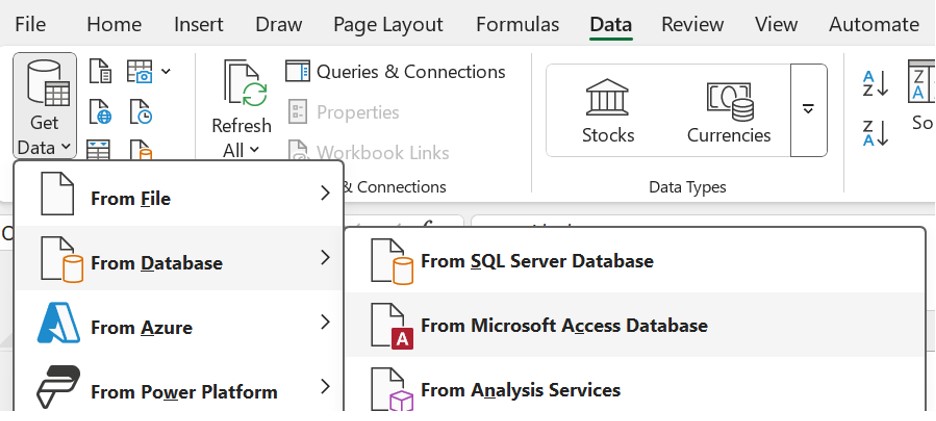Choose From Azure menu item
The height and width of the screenshot is (421, 936).
[x=179, y=323]
